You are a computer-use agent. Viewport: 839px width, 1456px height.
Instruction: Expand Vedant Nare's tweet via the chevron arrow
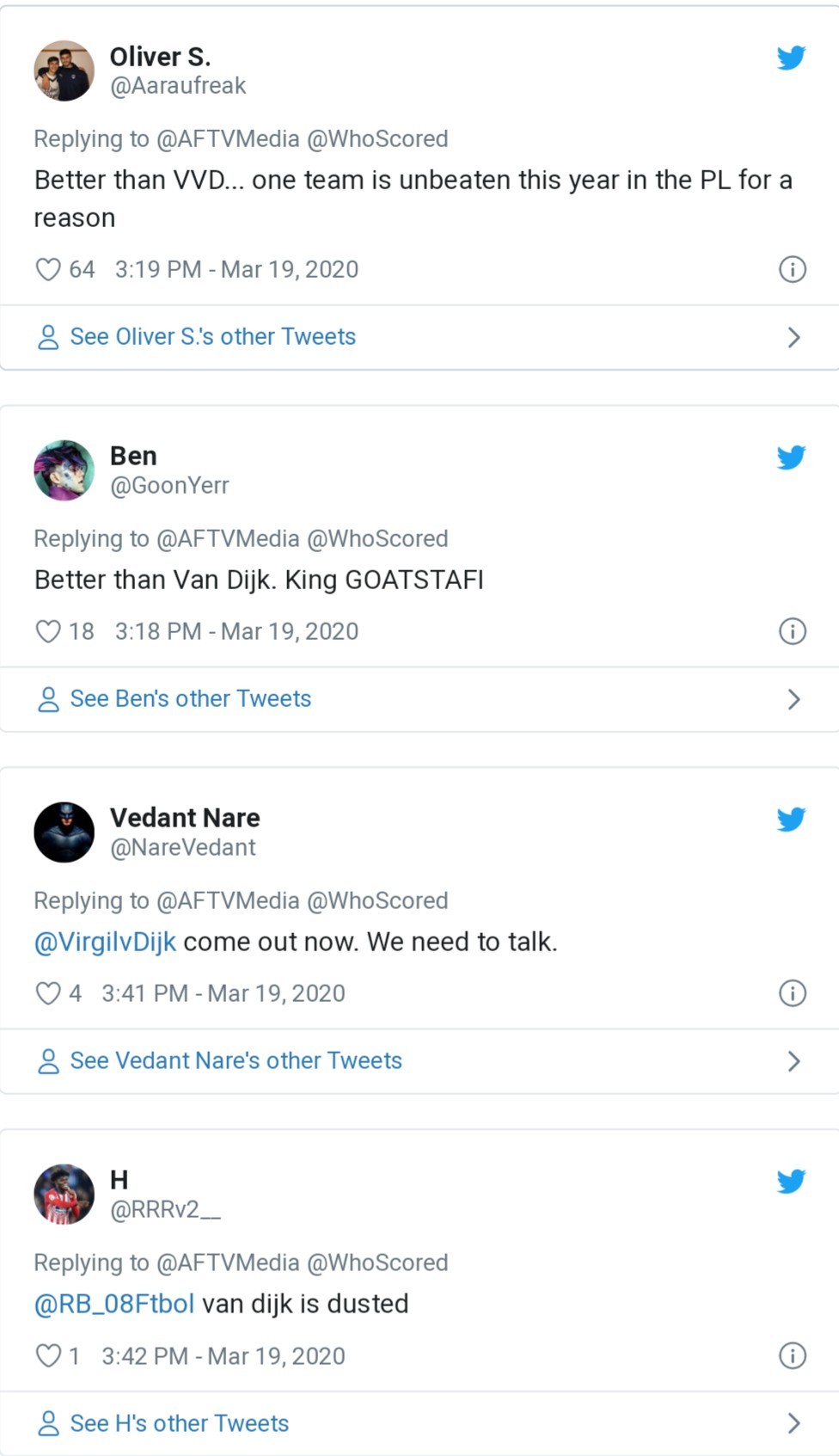pyautogui.click(x=793, y=1060)
